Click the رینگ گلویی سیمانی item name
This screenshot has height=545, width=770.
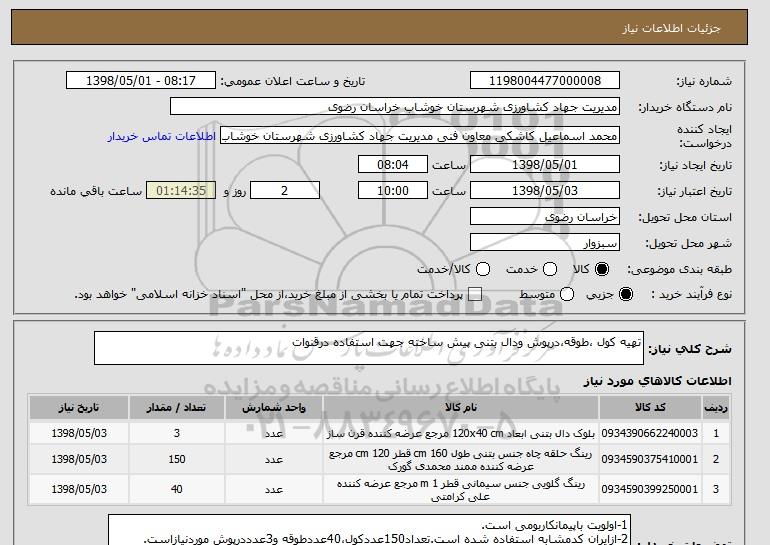pyautogui.click(x=461, y=490)
